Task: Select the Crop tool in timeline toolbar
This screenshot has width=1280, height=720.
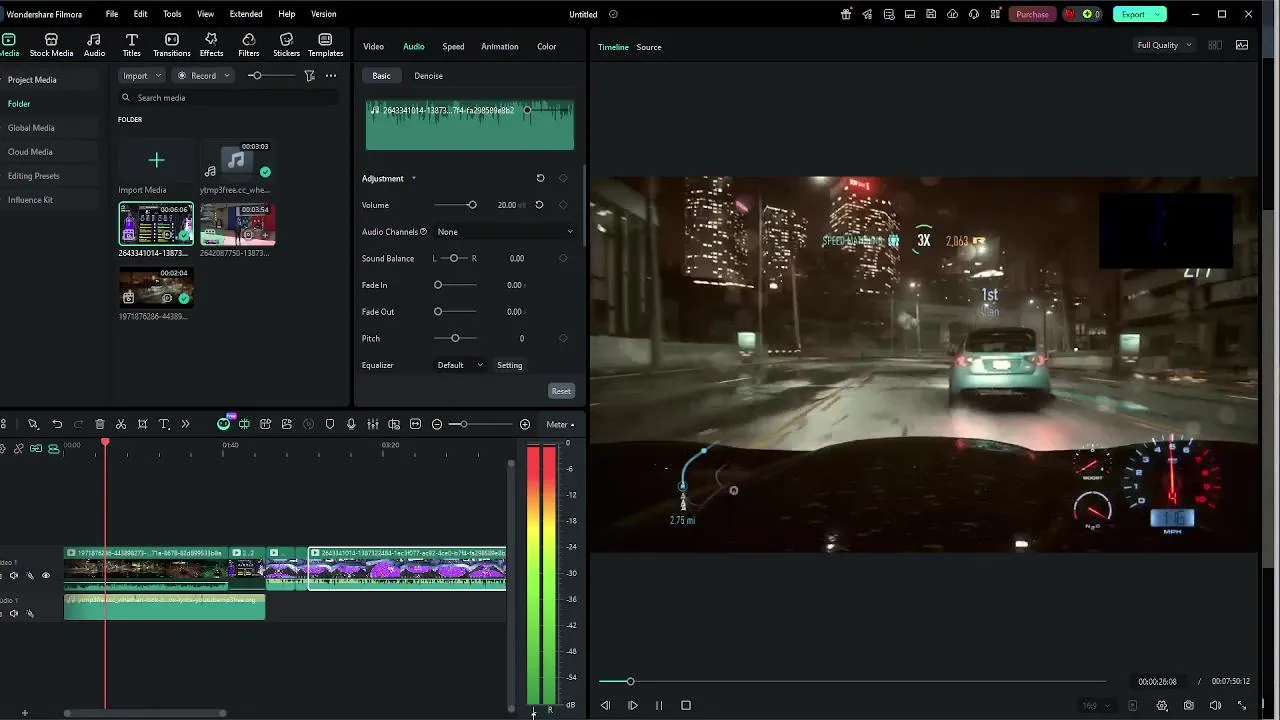Action: tap(143, 425)
